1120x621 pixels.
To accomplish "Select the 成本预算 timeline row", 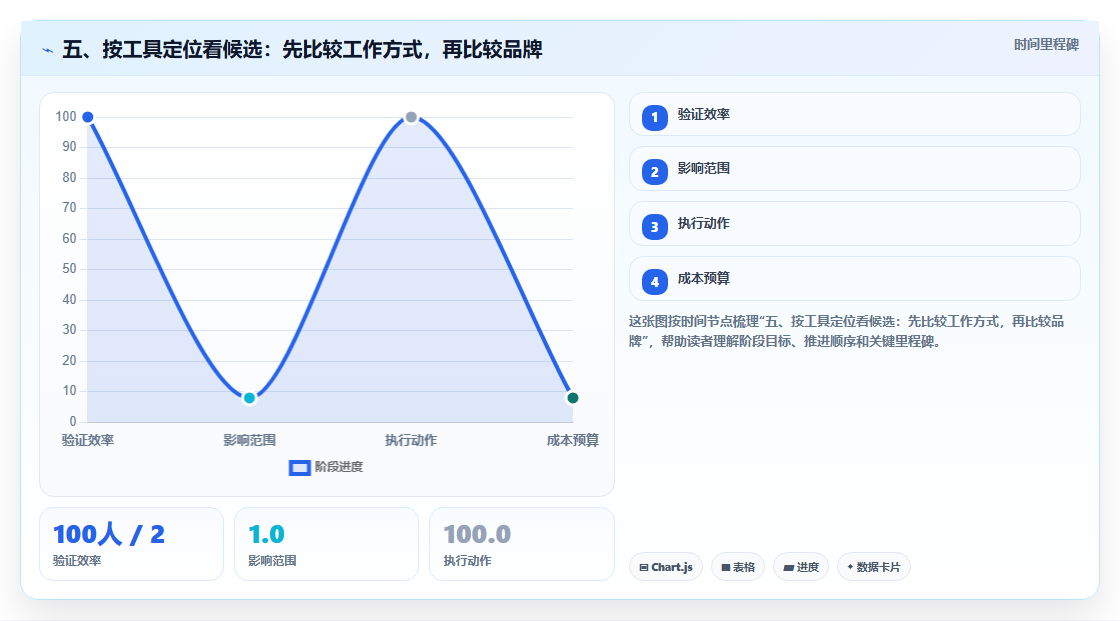I will click(x=854, y=279).
